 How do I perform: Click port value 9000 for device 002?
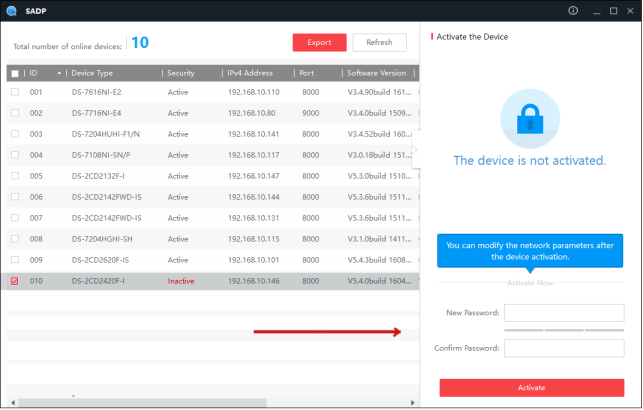tap(310, 113)
